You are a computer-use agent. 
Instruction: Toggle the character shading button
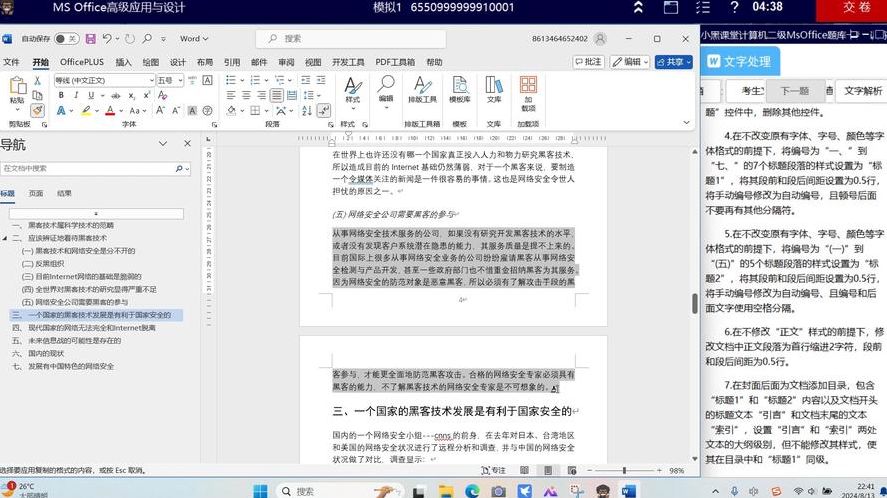pyautogui.click(x=192, y=110)
